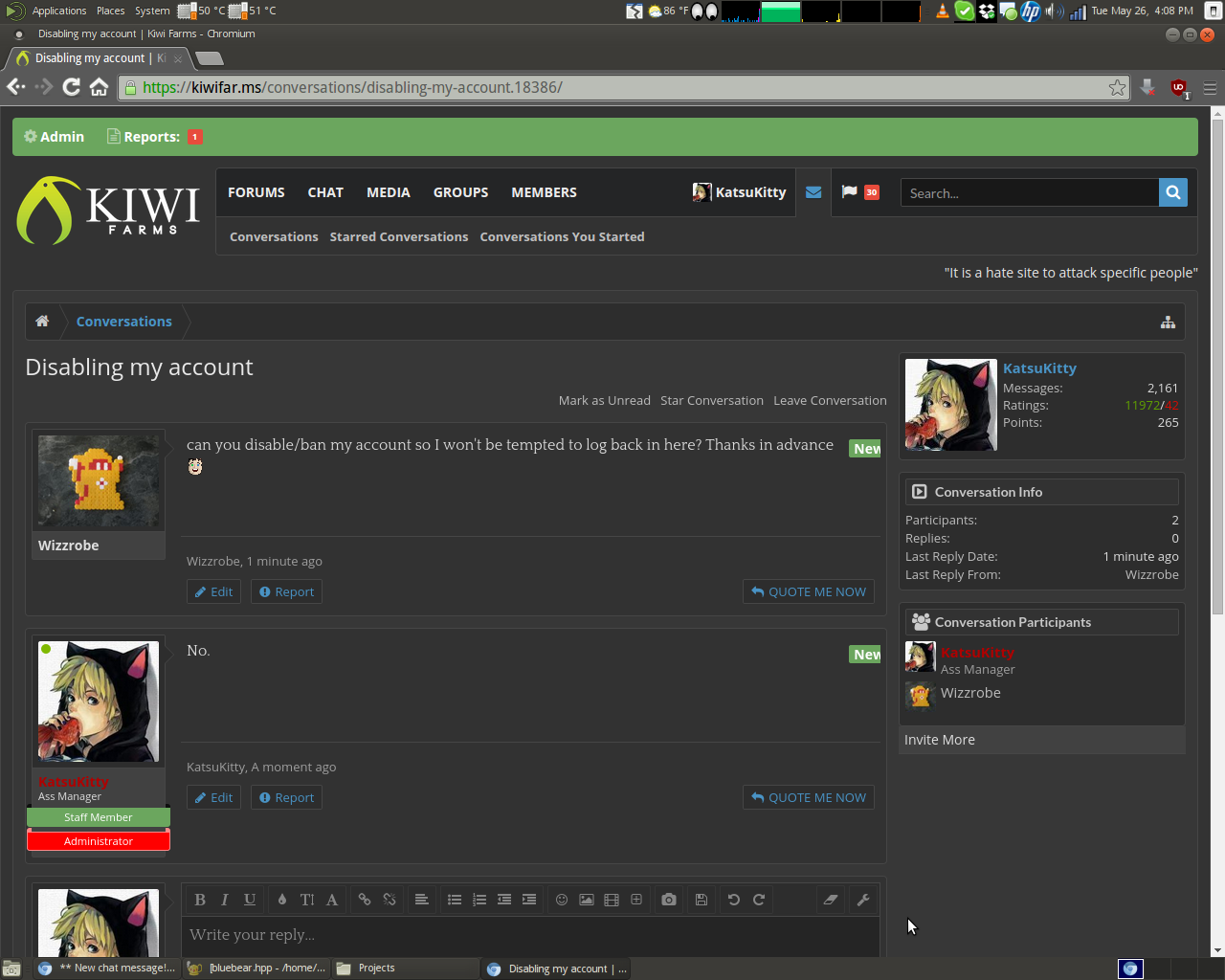Open the insert plus menu in editor
The height and width of the screenshot is (980, 1225).
click(636, 900)
